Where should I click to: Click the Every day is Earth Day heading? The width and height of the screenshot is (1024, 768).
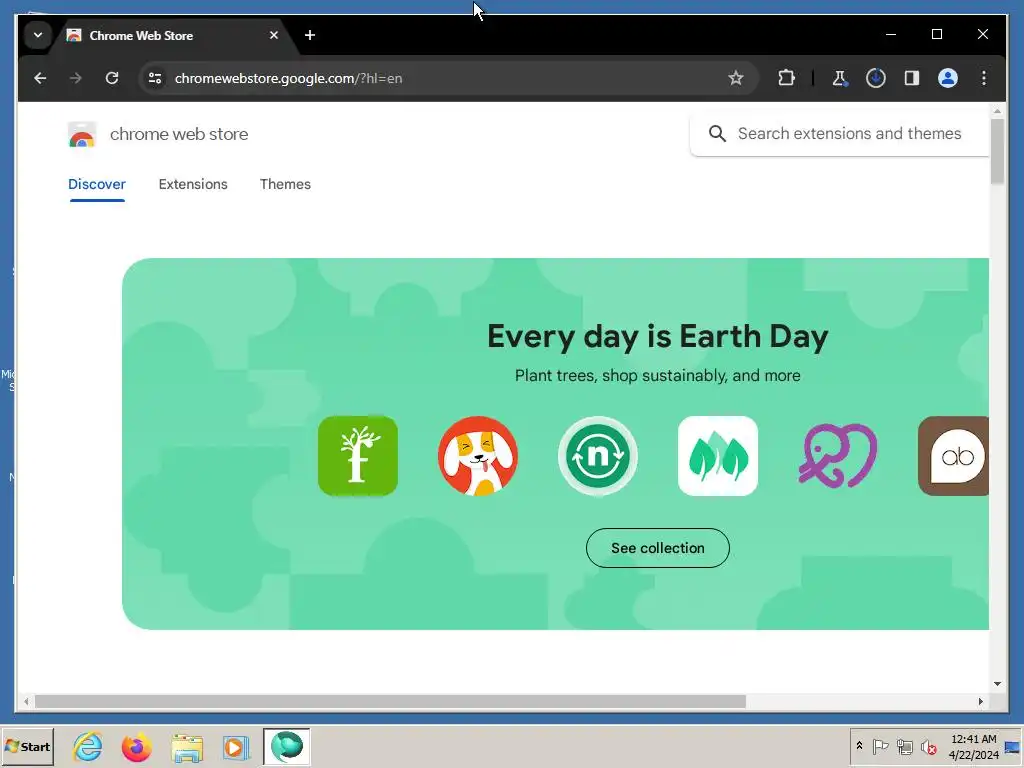[x=658, y=337]
